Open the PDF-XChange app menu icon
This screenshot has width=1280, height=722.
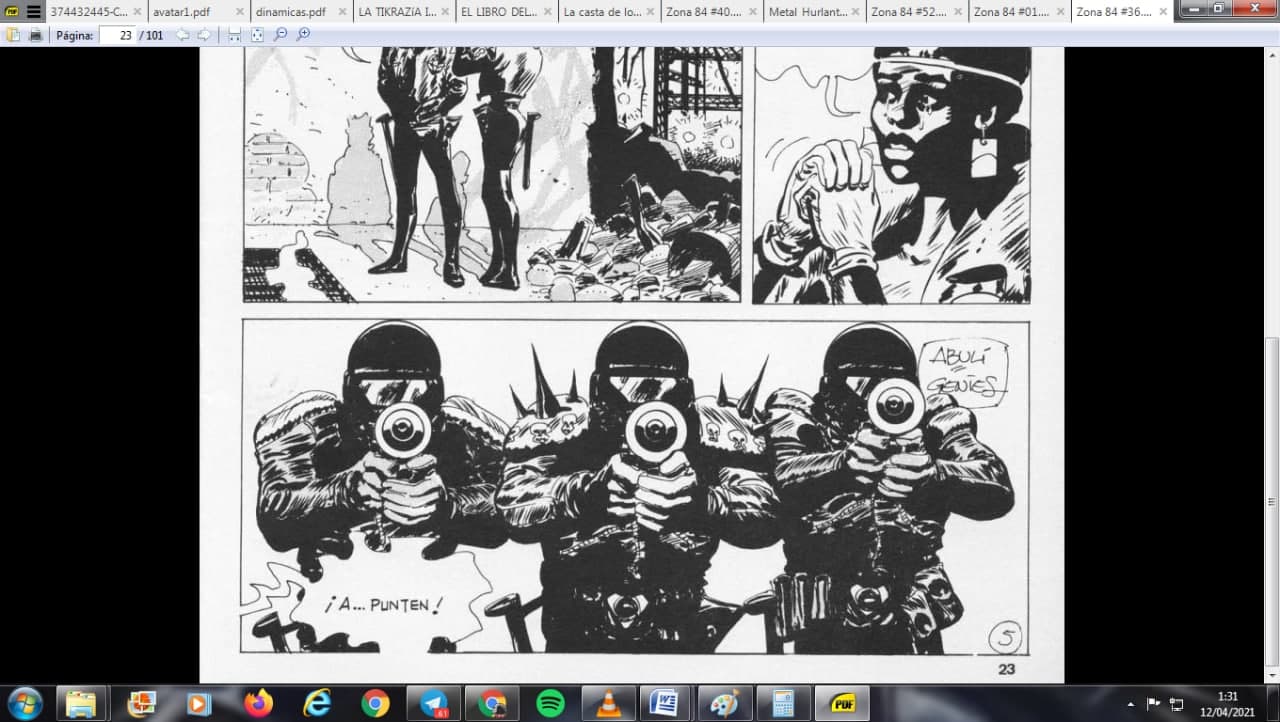pyautogui.click(x=12, y=12)
